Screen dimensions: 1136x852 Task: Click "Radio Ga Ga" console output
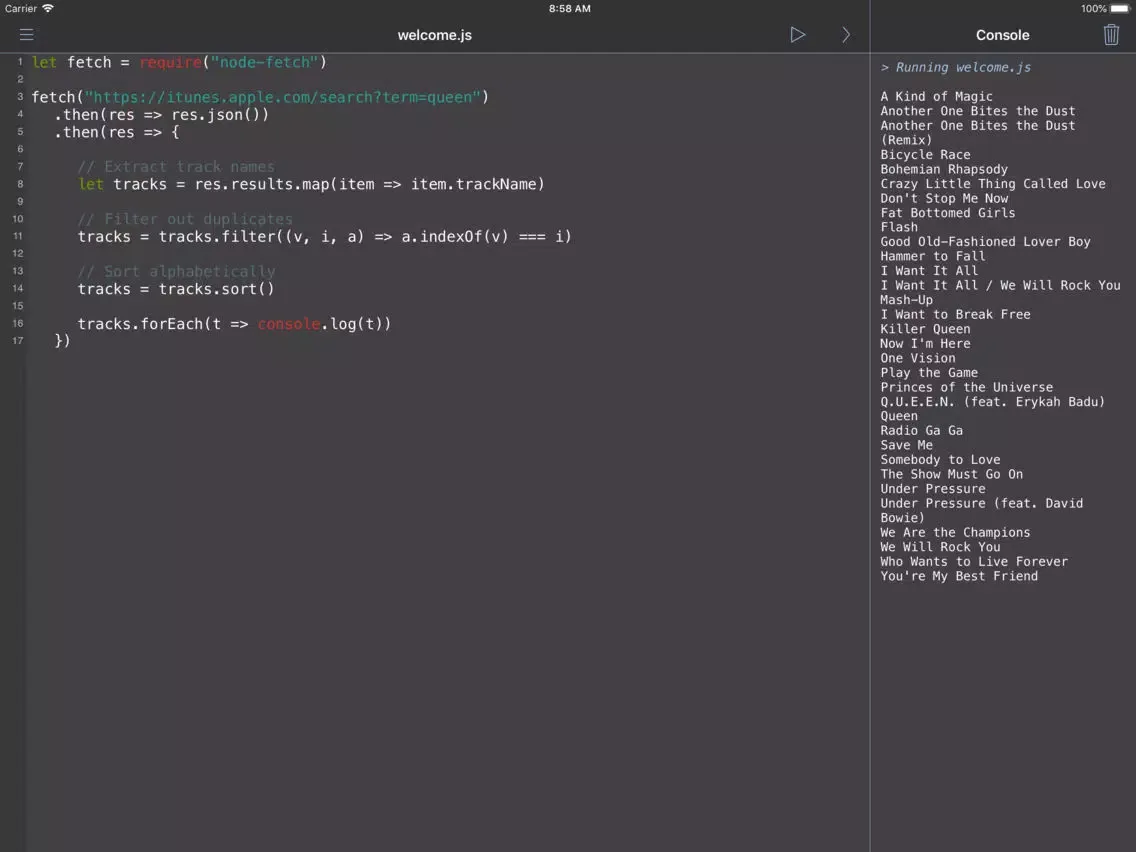[x=922, y=430]
